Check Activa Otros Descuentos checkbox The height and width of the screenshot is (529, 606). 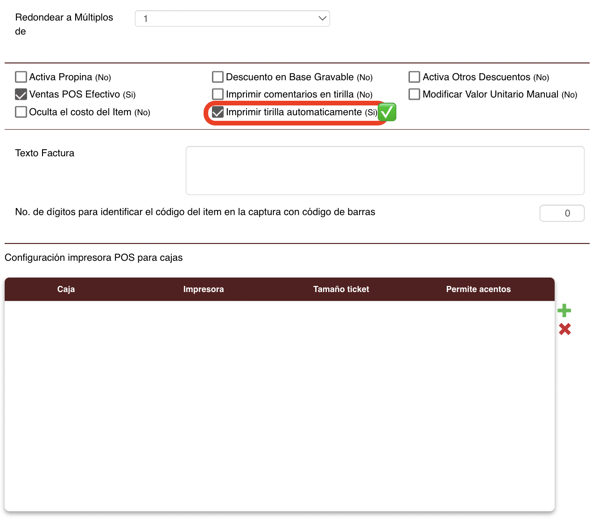tap(414, 77)
